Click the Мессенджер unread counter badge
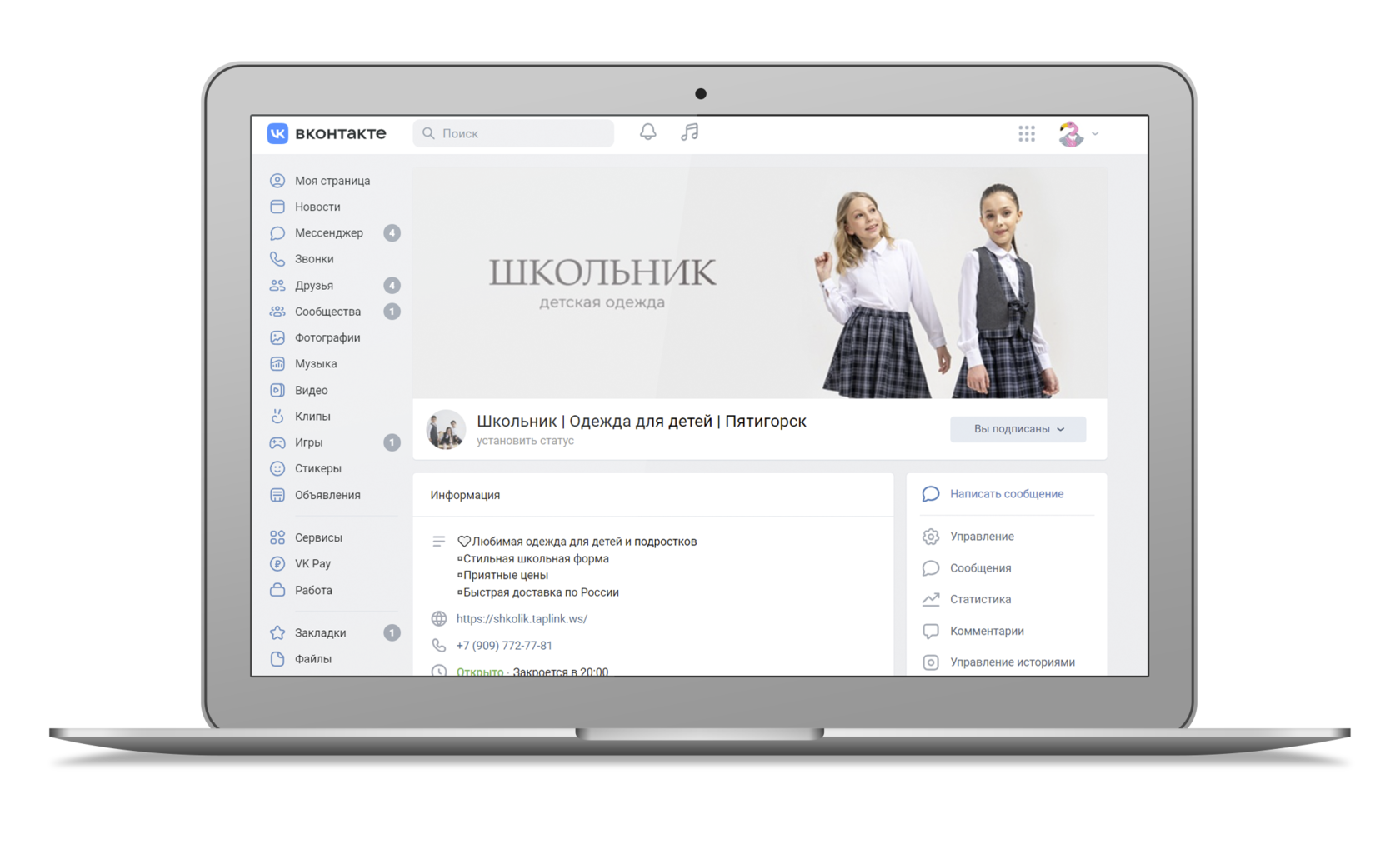Screen dimensions: 1400x844 click(392, 233)
